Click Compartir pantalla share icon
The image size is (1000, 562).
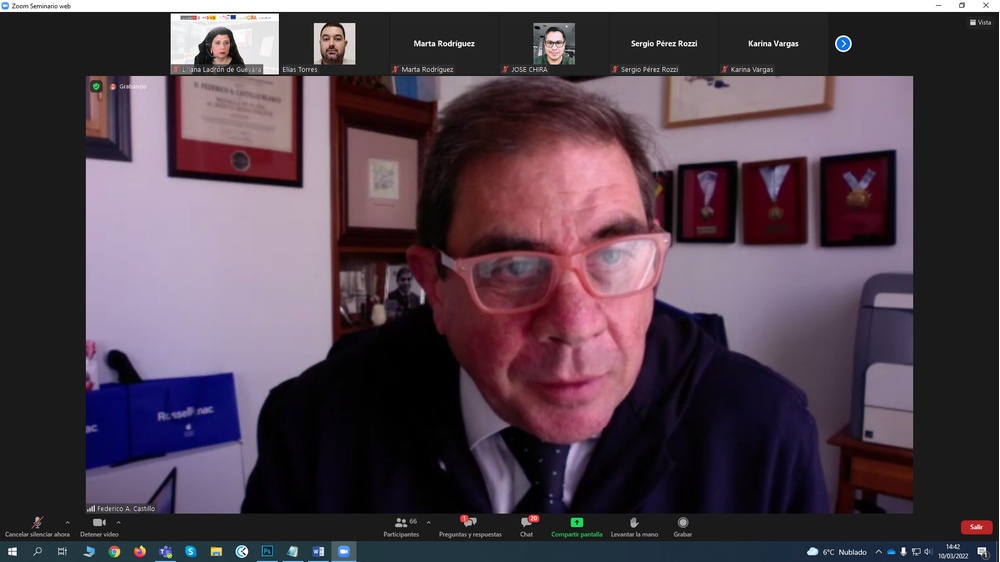click(576, 523)
